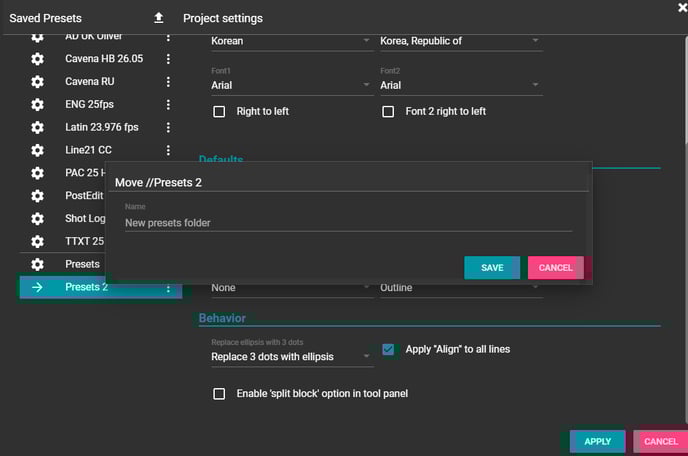Open the three-dot menu for Presets 2
688x456 pixels.
168,288
